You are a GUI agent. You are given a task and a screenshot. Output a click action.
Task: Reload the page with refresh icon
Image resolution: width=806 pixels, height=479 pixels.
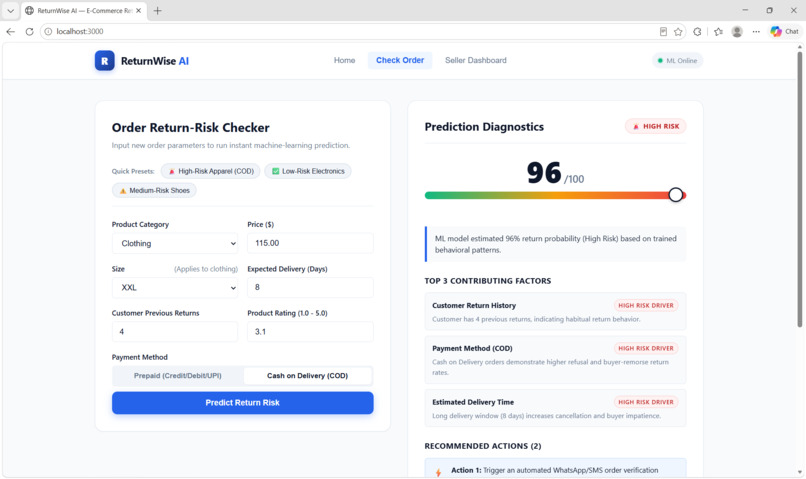click(x=29, y=31)
